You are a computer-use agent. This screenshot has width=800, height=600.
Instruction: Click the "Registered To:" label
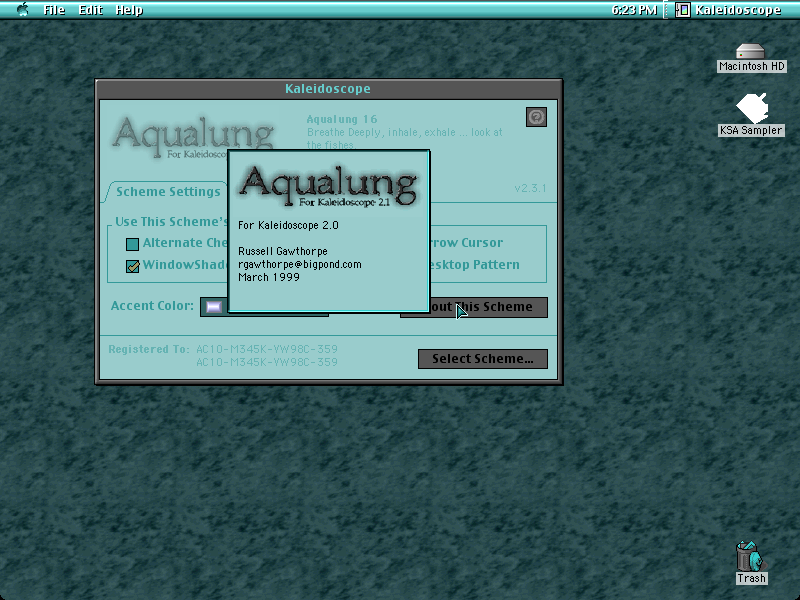click(148, 349)
